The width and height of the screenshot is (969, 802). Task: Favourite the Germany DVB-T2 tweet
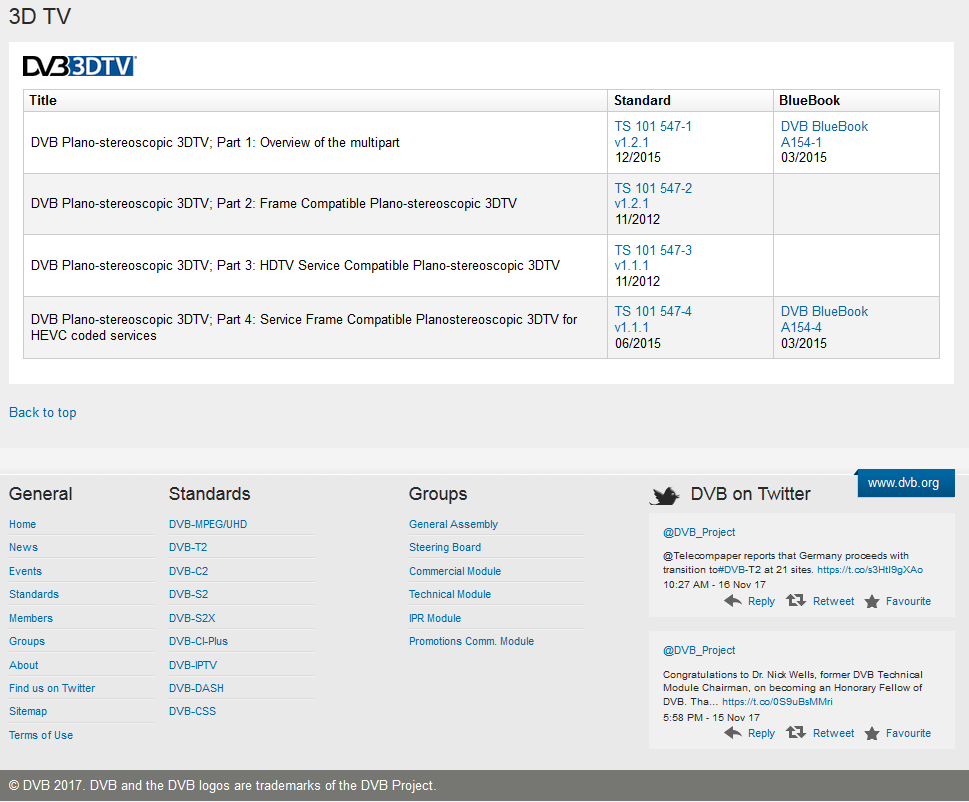[x=898, y=601]
